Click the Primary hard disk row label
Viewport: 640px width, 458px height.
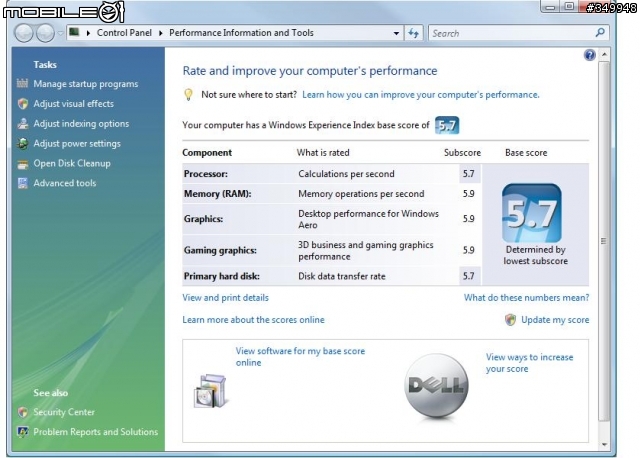[x=222, y=276]
